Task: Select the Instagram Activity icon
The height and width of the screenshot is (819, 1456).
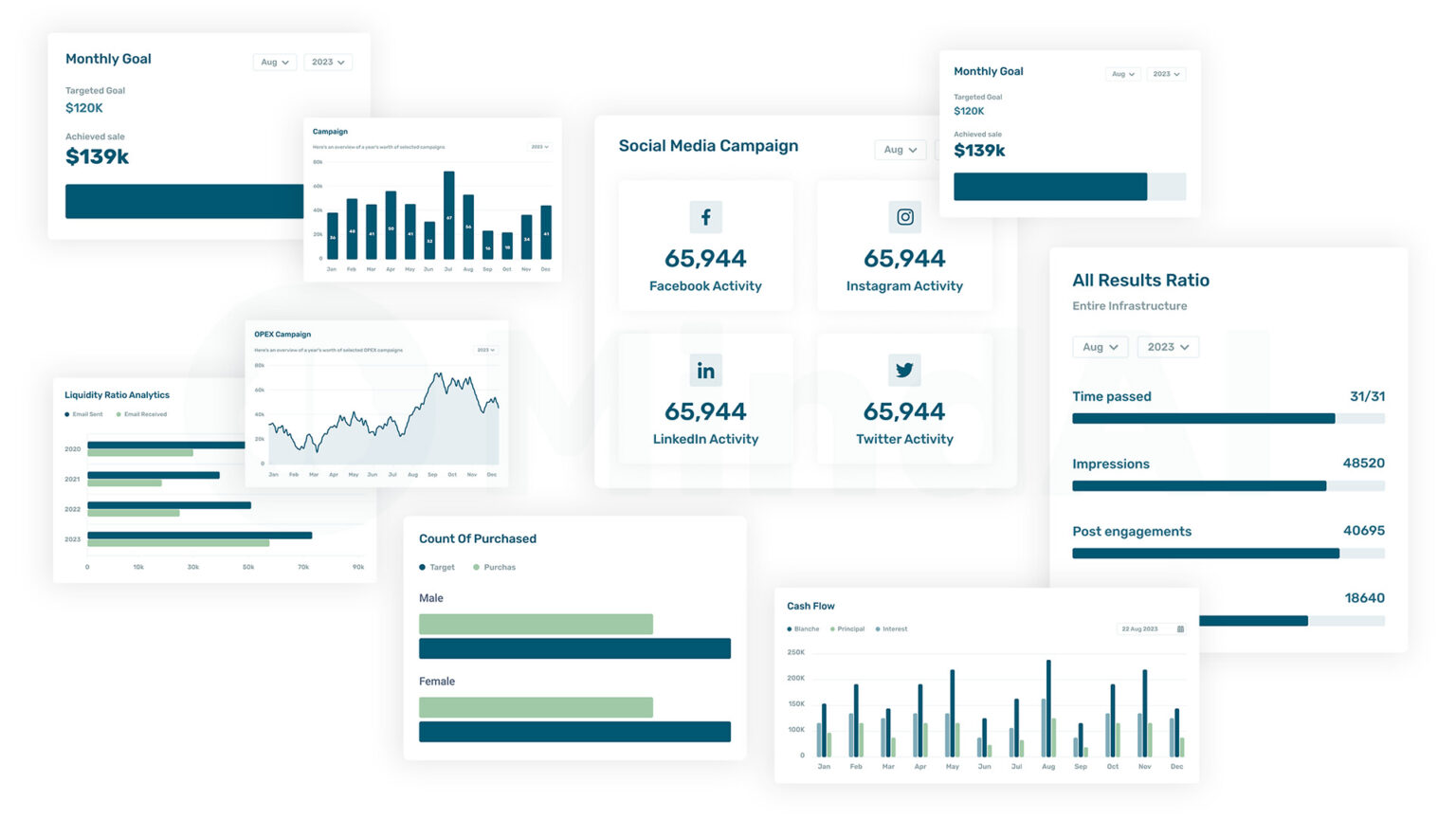Action: (904, 217)
